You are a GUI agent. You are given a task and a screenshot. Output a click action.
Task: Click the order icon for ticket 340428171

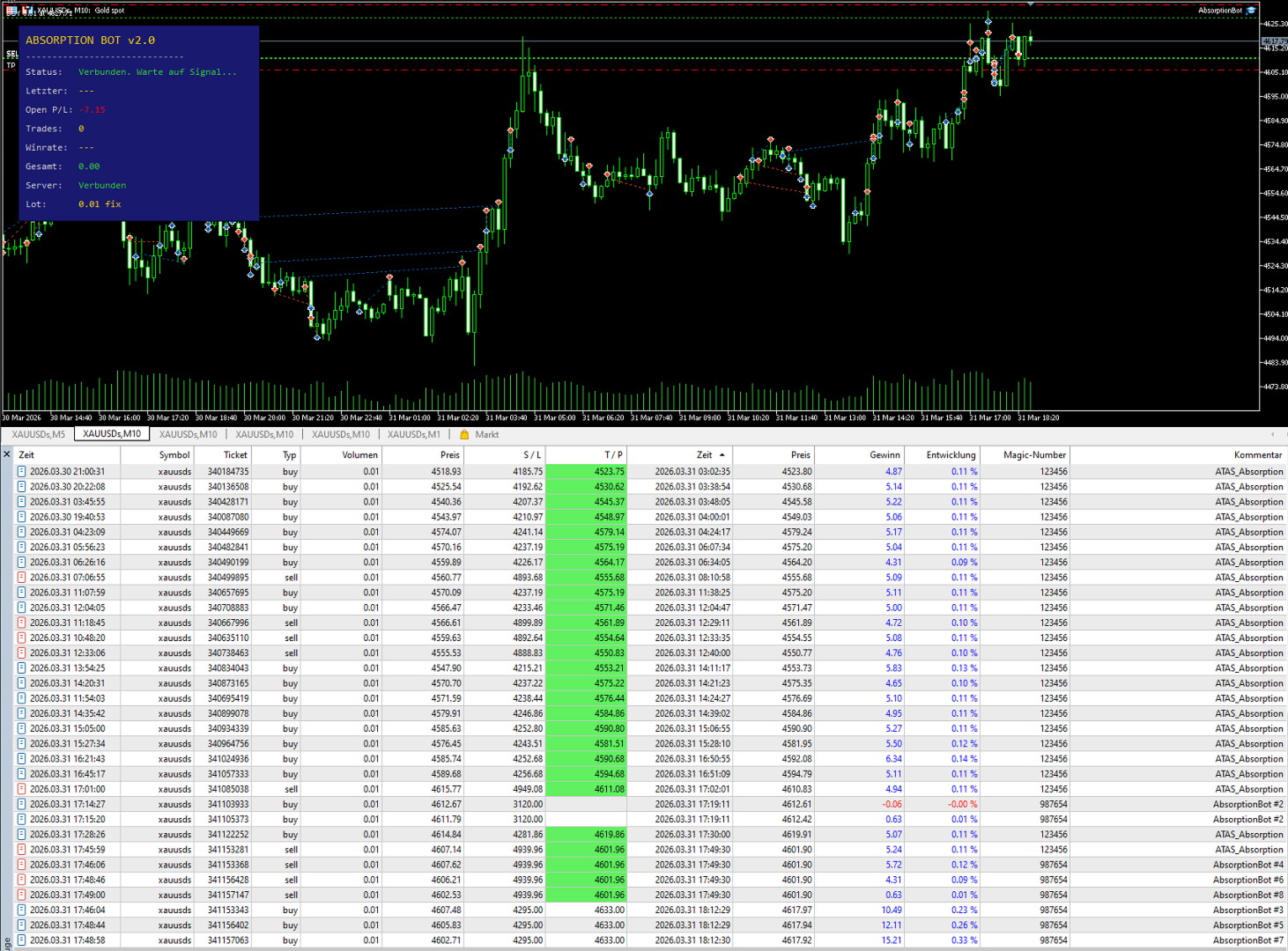(22, 502)
